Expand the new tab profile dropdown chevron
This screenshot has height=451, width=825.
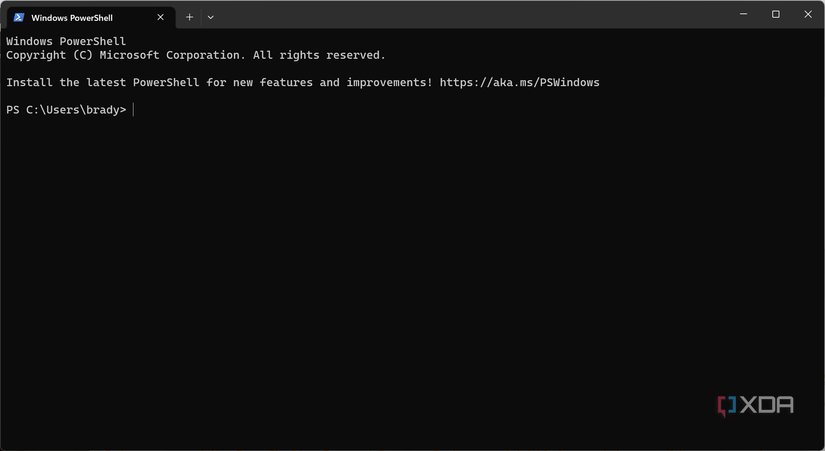point(210,17)
